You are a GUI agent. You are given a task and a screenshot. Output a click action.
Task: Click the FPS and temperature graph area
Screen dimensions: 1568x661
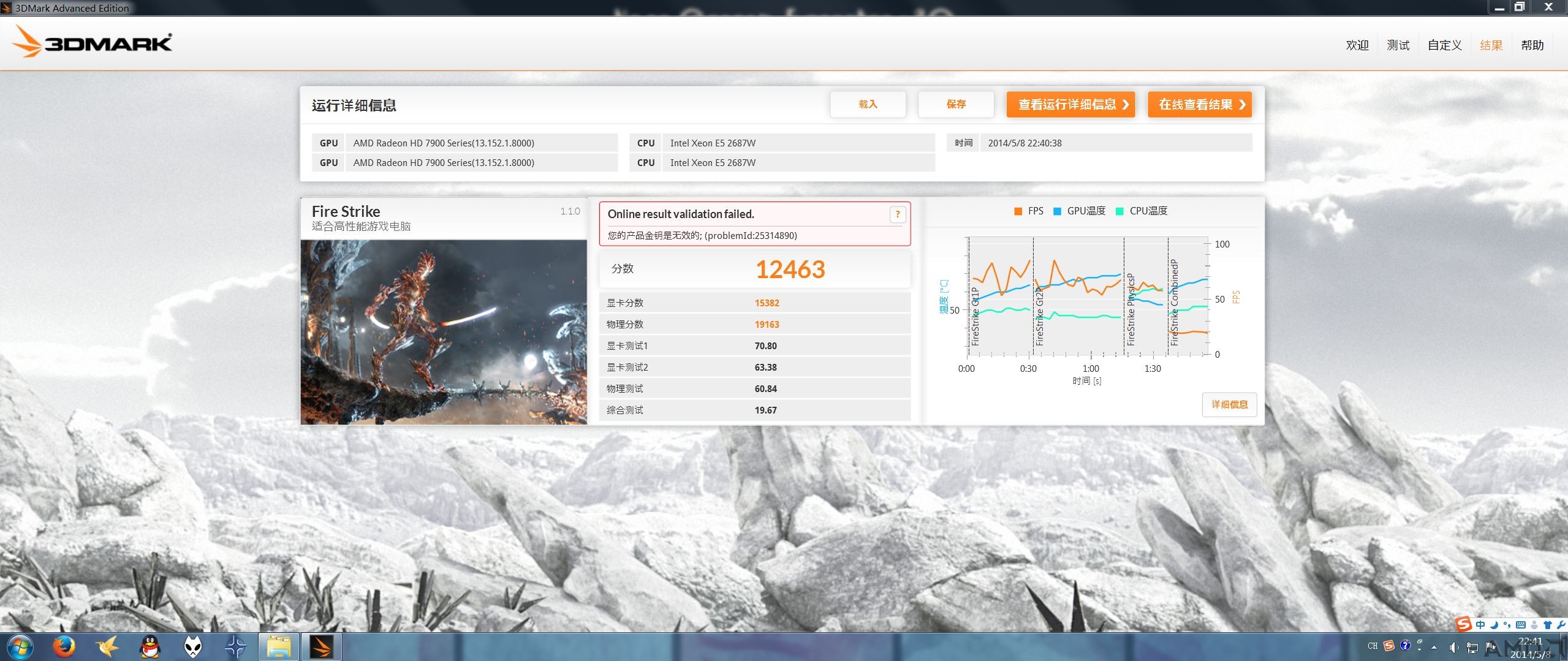(x=1088, y=297)
